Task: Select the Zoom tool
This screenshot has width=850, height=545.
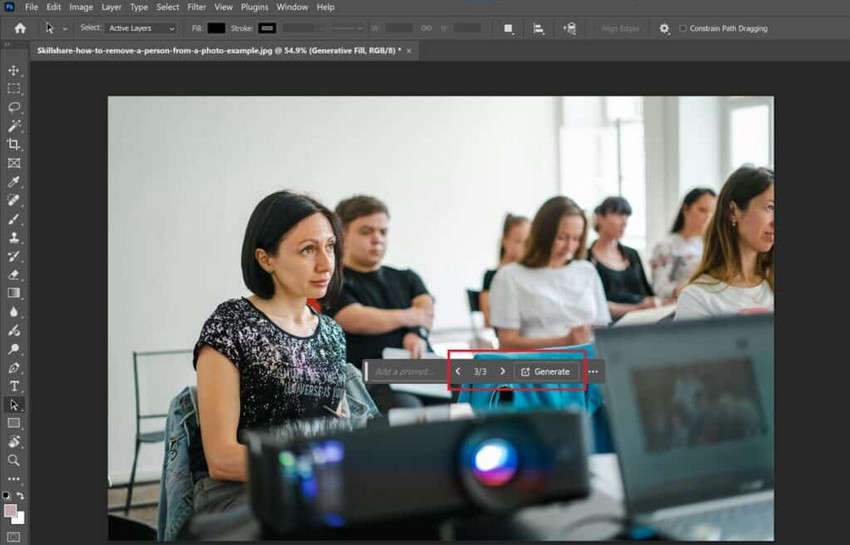Action: point(14,460)
